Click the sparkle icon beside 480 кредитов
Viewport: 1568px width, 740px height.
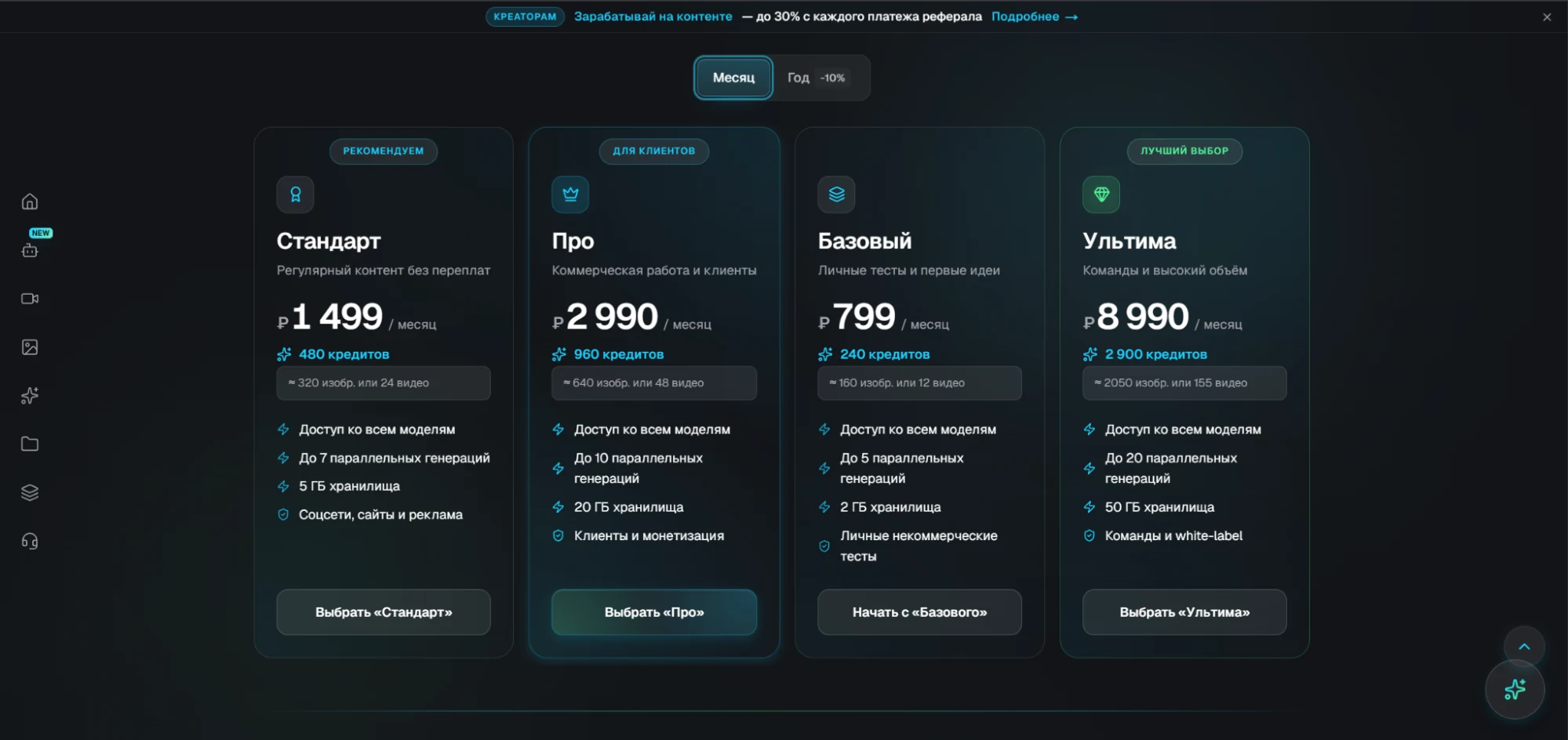[284, 354]
